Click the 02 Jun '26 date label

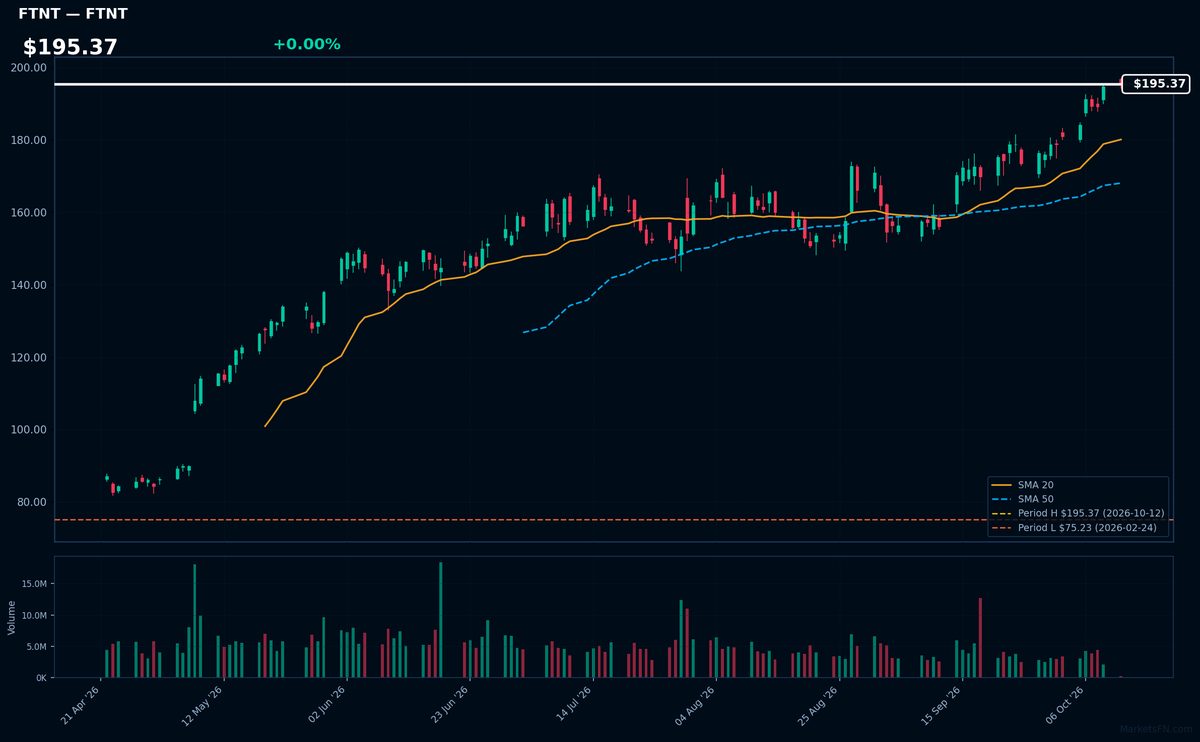click(327, 706)
